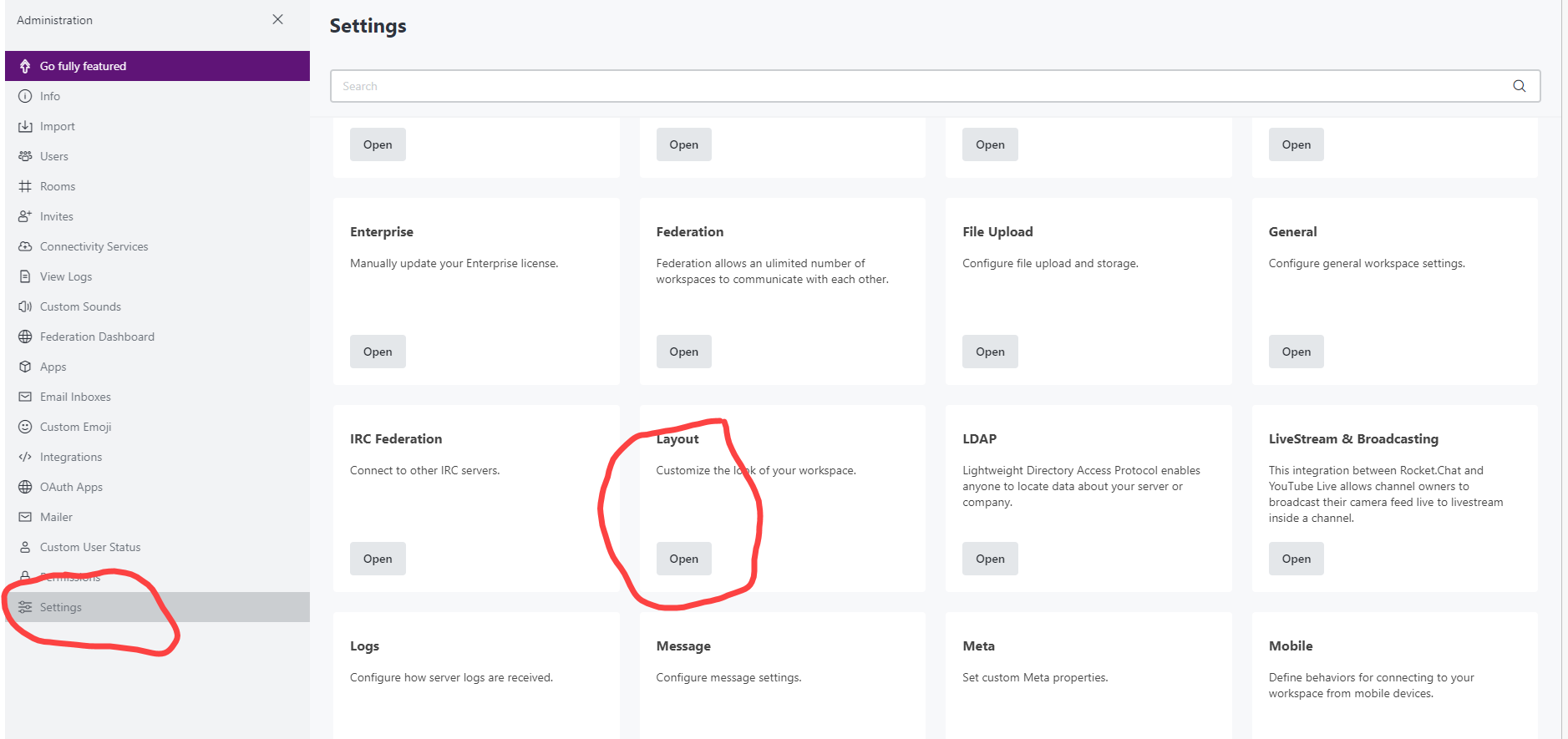Click the Import download icon
This screenshot has height=739, width=1568.
(25, 126)
